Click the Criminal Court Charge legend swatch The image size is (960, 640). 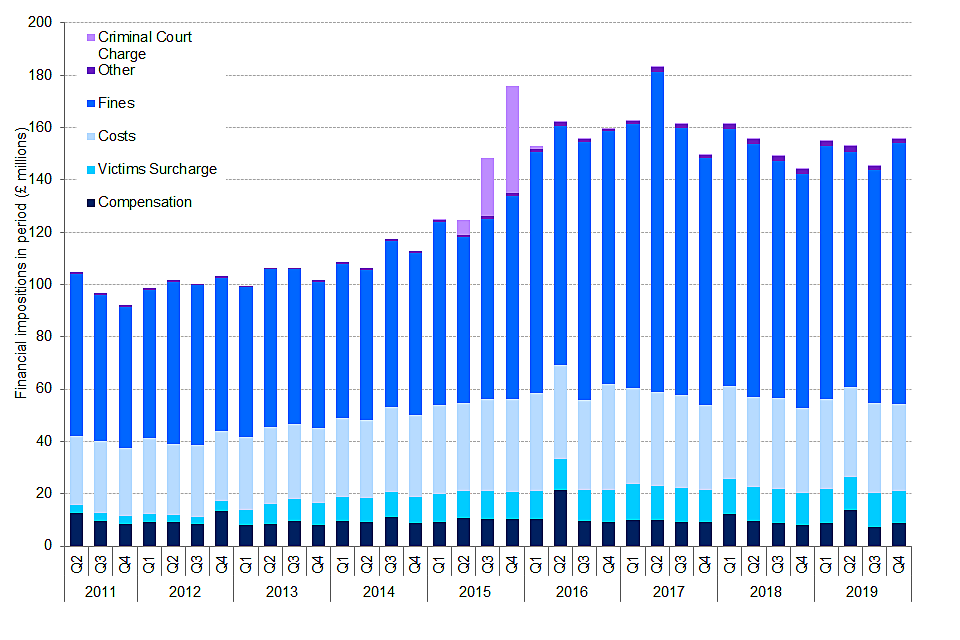[91, 38]
